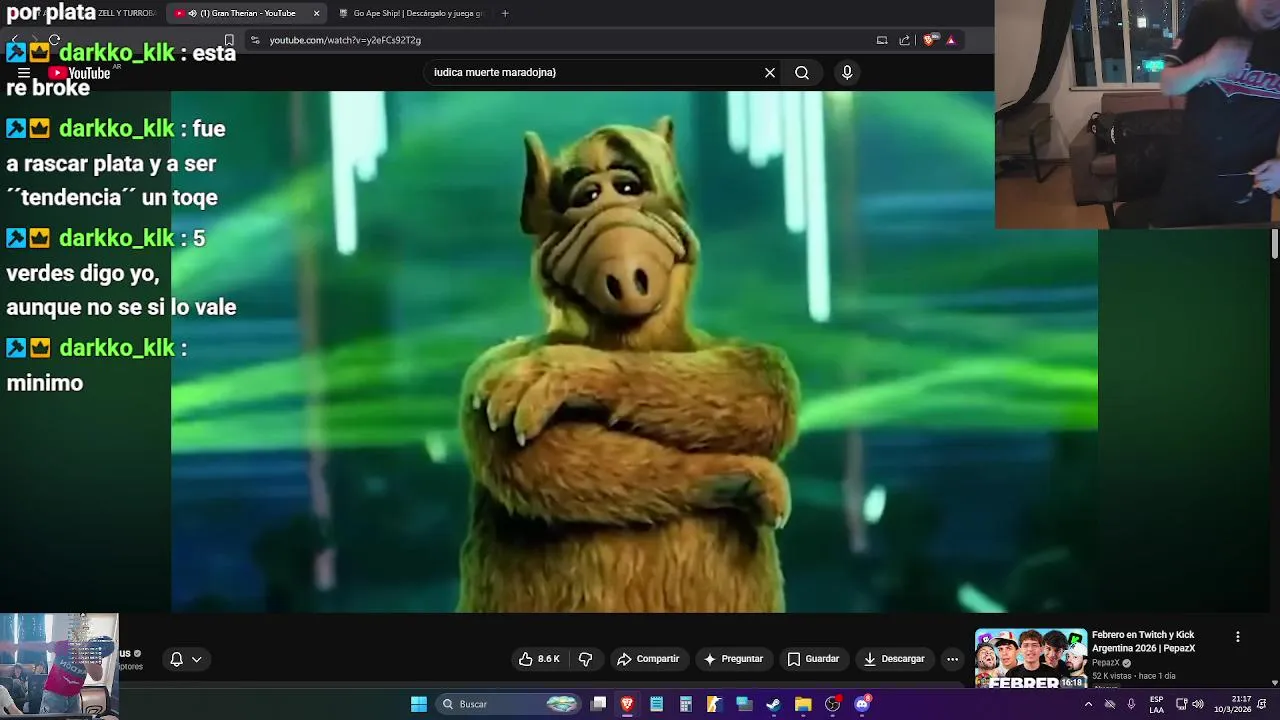Click the tray microphone icon

[x=1131, y=704]
